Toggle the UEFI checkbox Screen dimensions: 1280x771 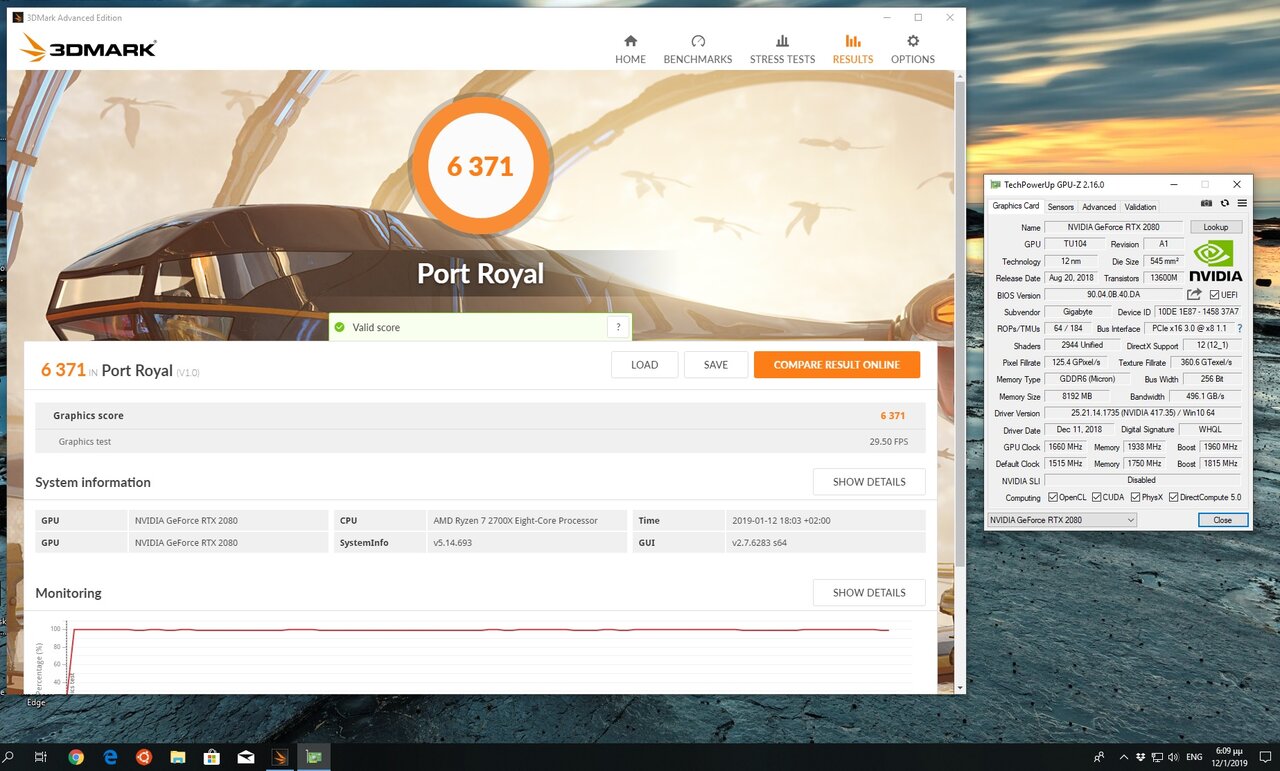point(1214,295)
